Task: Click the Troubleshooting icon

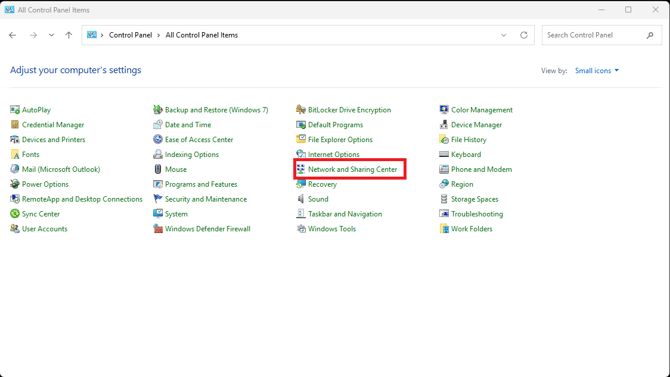Action: [444, 214]
